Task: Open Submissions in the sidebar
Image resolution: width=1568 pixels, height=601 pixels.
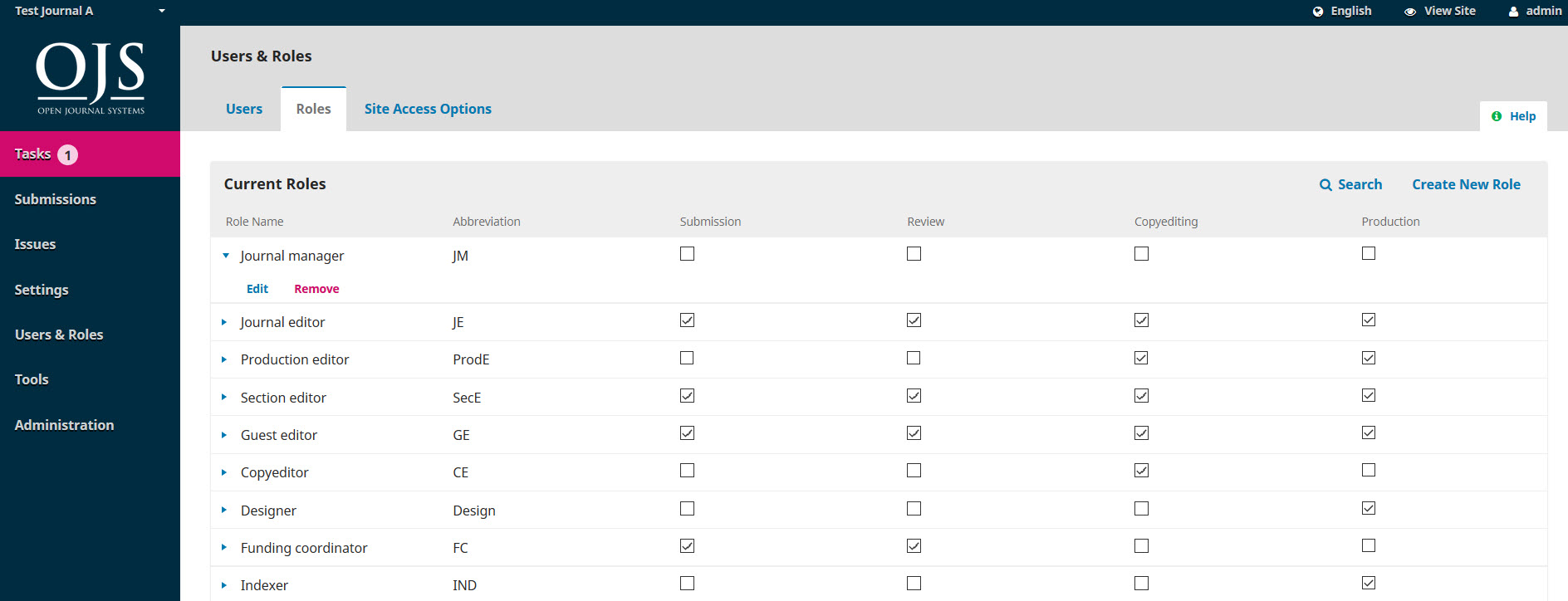Action: (x=56, y=199)
